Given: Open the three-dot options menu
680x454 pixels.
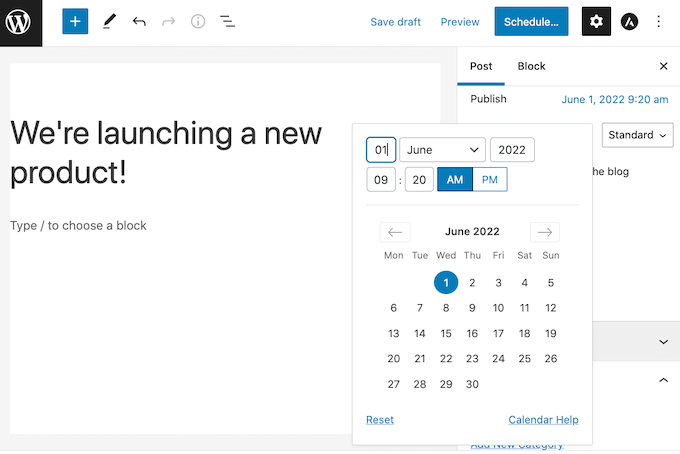Looking at the screenshot, I should tap(659, 21).
